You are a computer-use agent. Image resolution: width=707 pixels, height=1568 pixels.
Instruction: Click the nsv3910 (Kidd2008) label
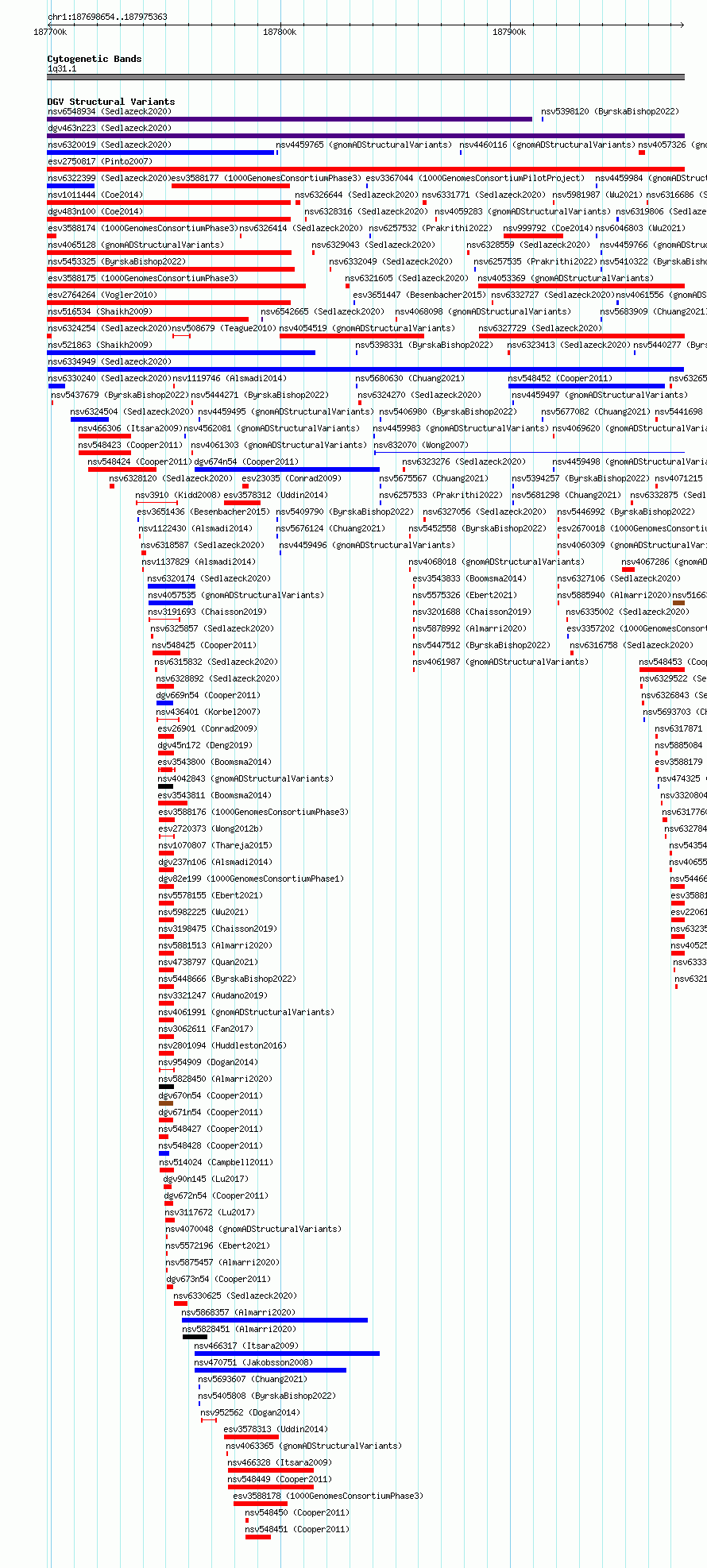[178, 496]
